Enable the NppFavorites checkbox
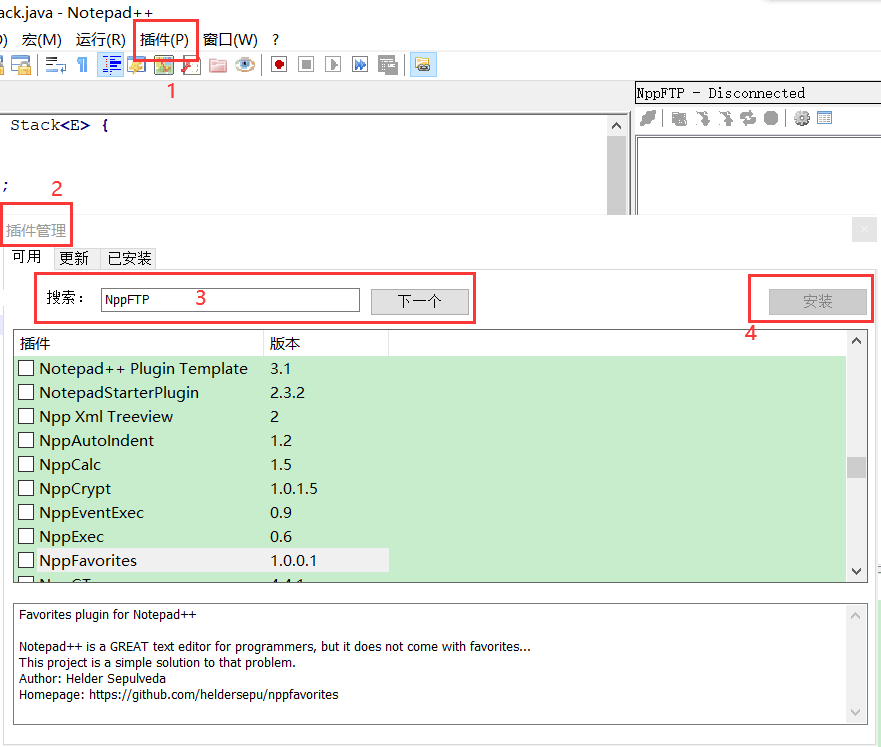 [27, 561]
